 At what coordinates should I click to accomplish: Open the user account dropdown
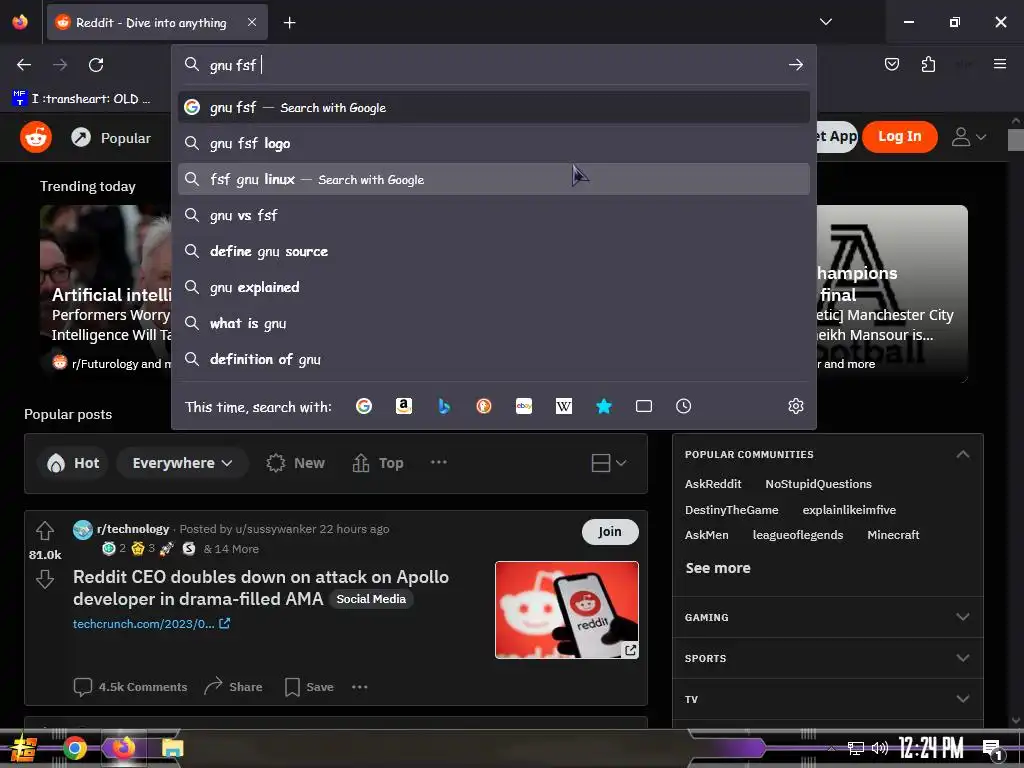pos(968,137)
